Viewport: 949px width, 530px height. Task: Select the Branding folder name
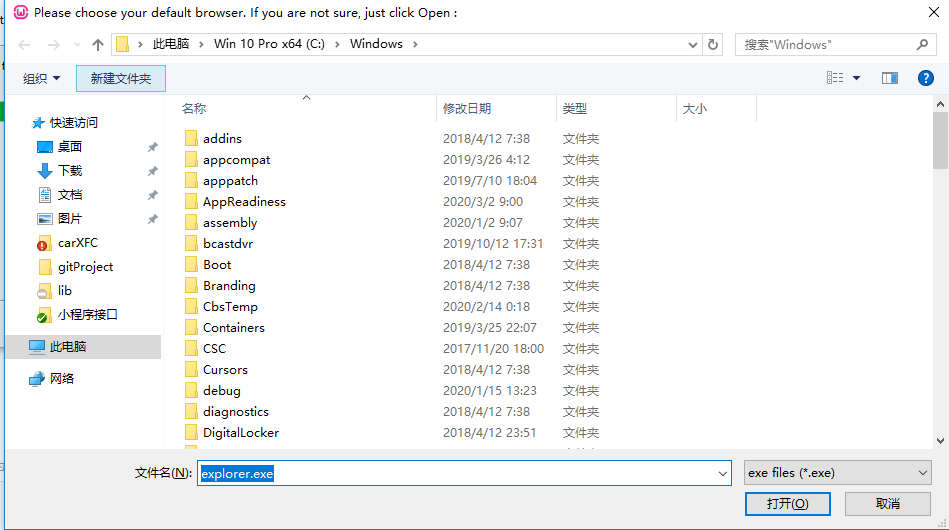229,286
